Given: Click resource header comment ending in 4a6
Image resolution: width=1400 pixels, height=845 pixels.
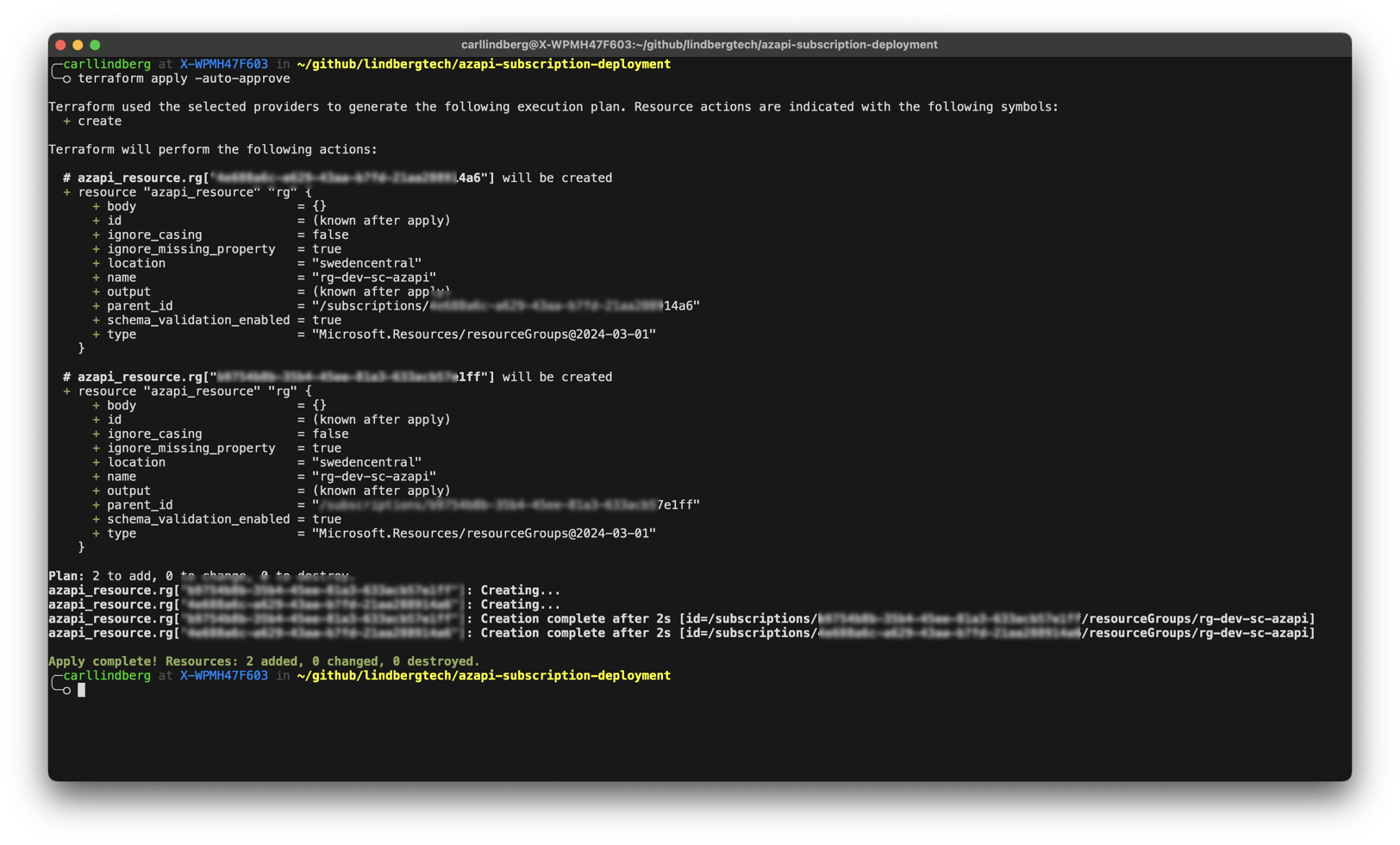Looking at the screenshot, I should click(x=337, y=178).
